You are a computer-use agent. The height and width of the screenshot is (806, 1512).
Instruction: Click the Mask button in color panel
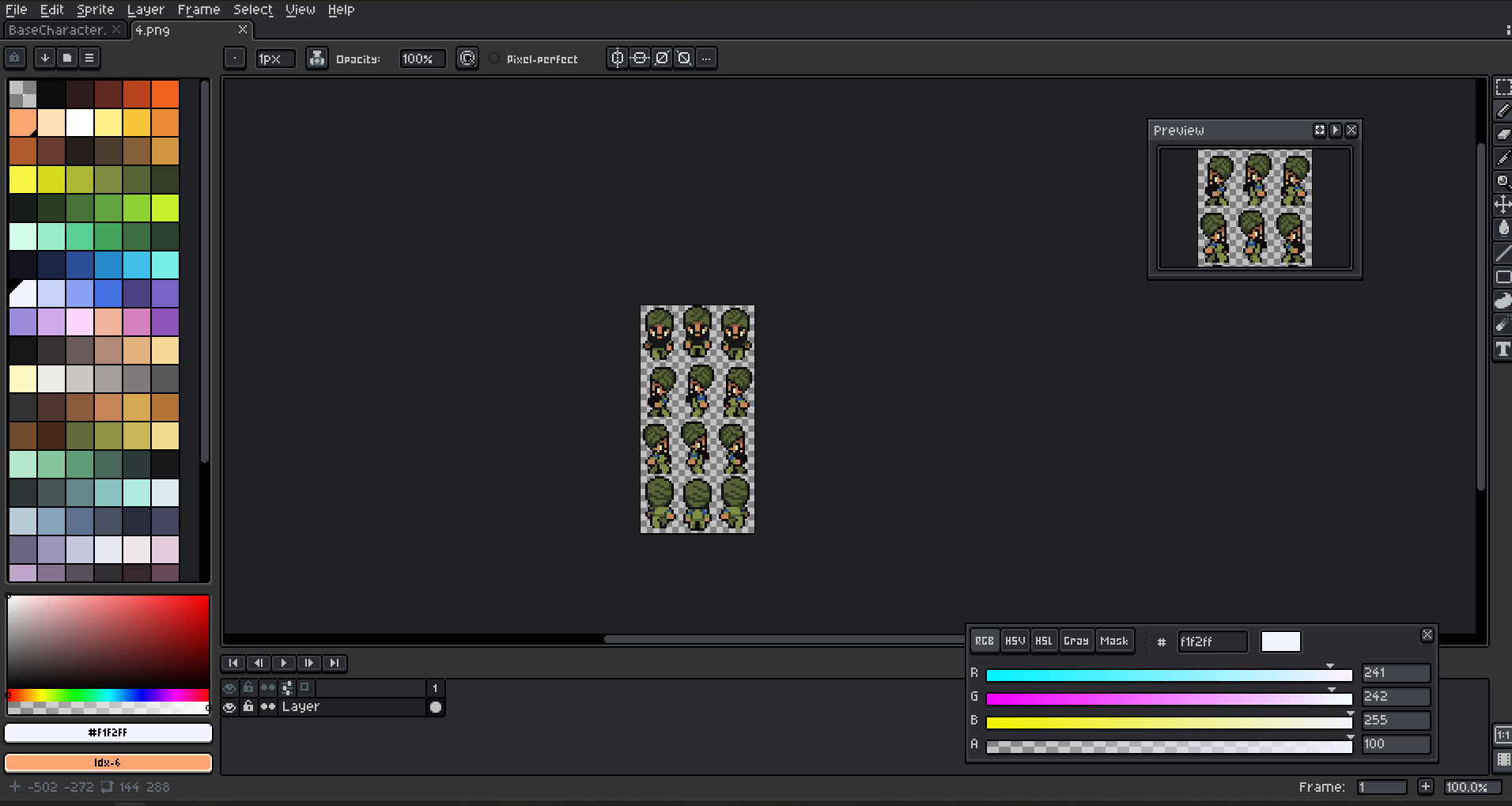(x=1113, y=641)
